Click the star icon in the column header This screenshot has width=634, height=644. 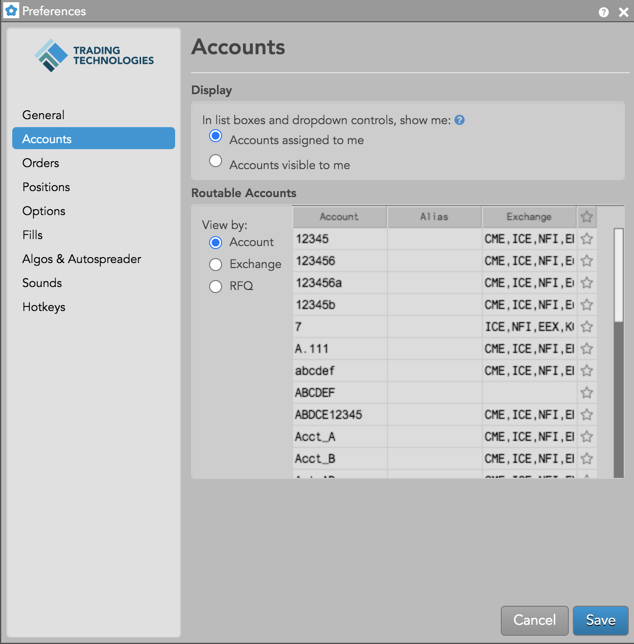(x=587, y=216)
